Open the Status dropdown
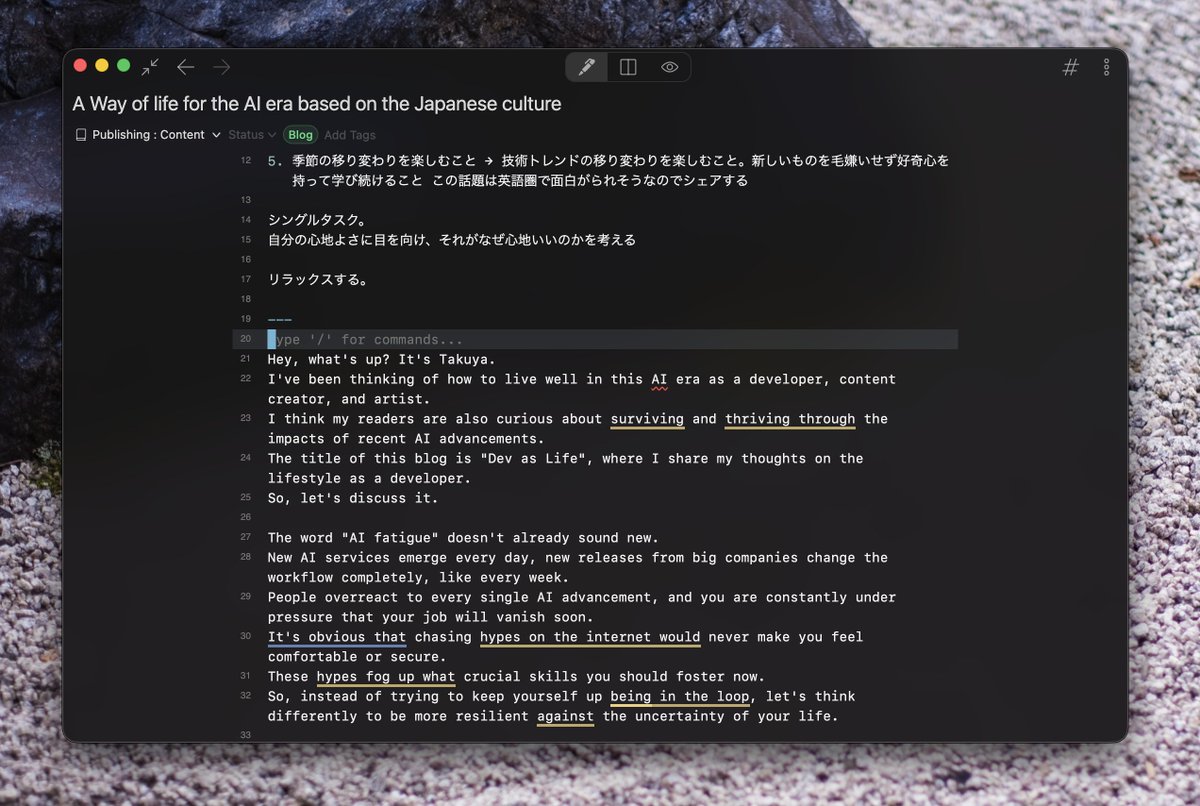 [252, 135]
